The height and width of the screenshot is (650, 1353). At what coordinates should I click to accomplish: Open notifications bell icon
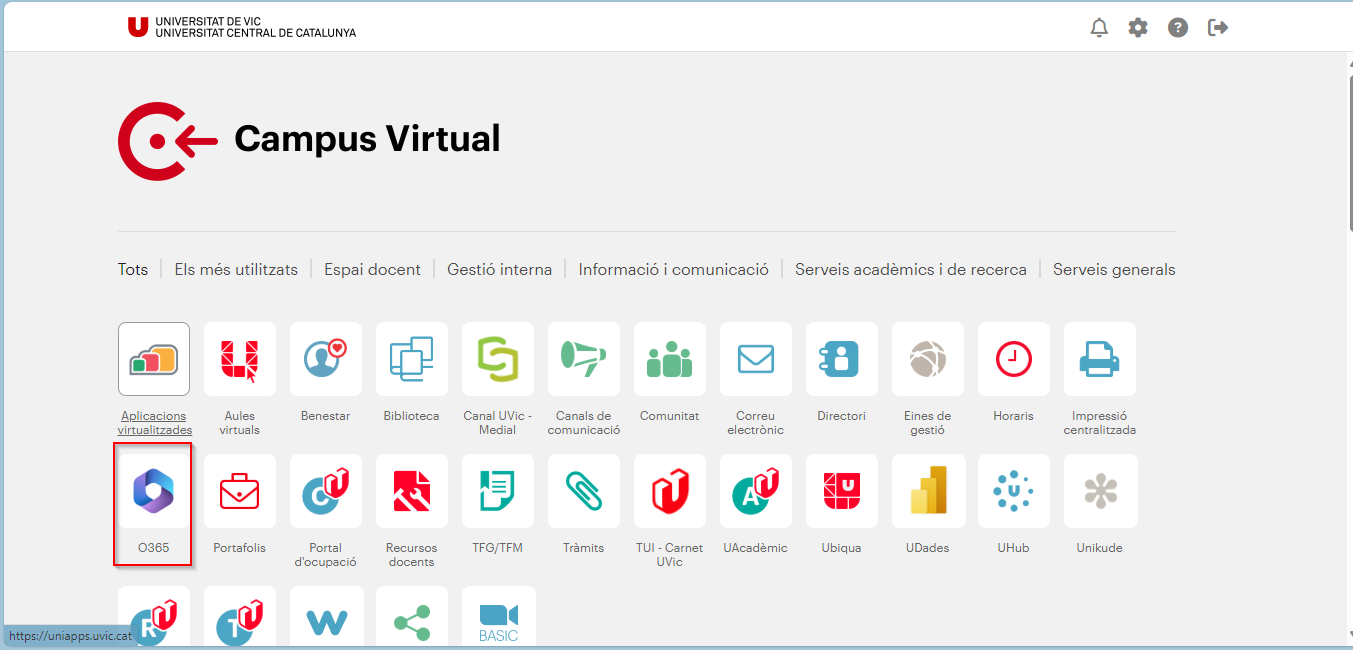(1099, 27)
